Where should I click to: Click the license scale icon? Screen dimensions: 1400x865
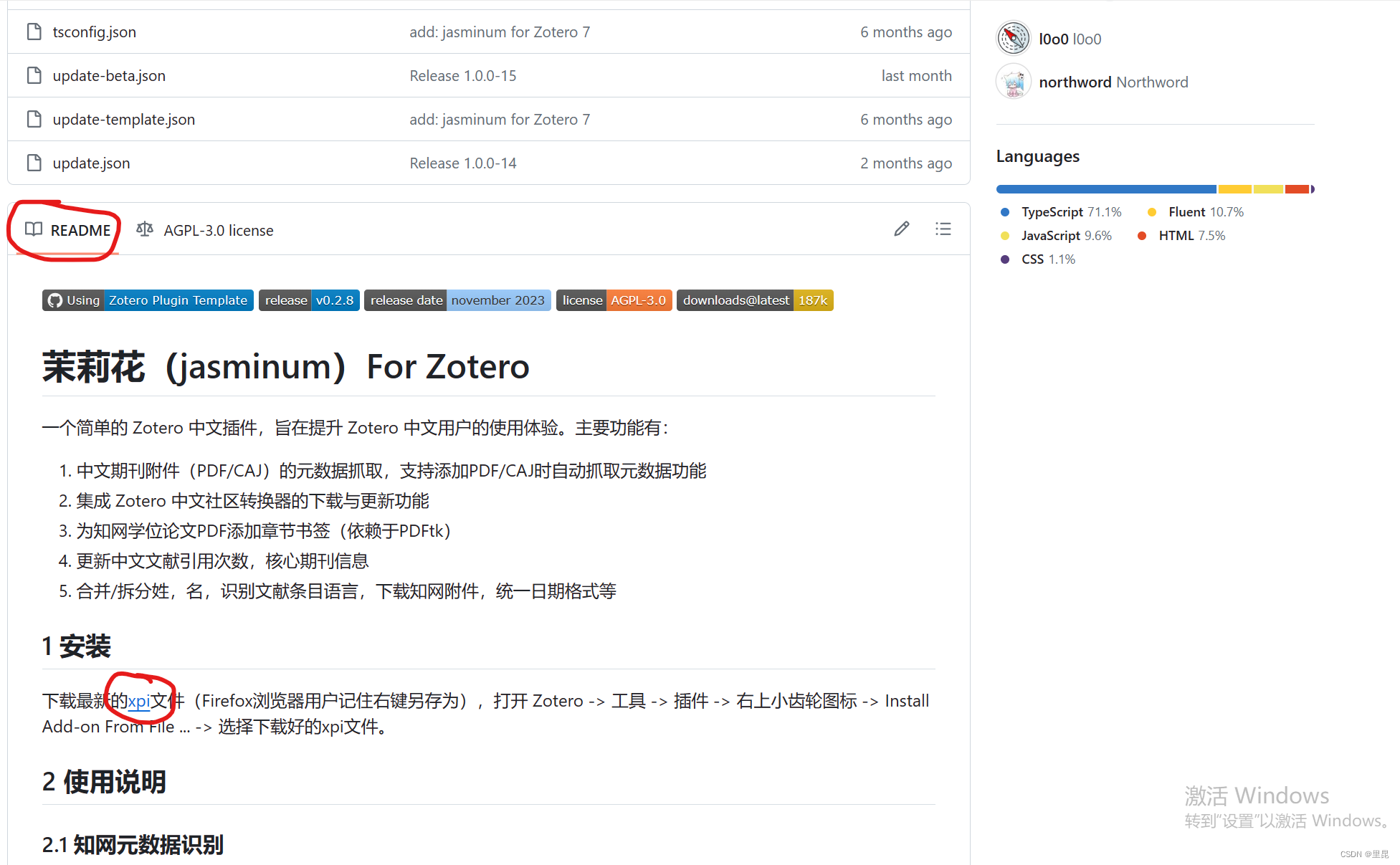click(x=145, y=229)
